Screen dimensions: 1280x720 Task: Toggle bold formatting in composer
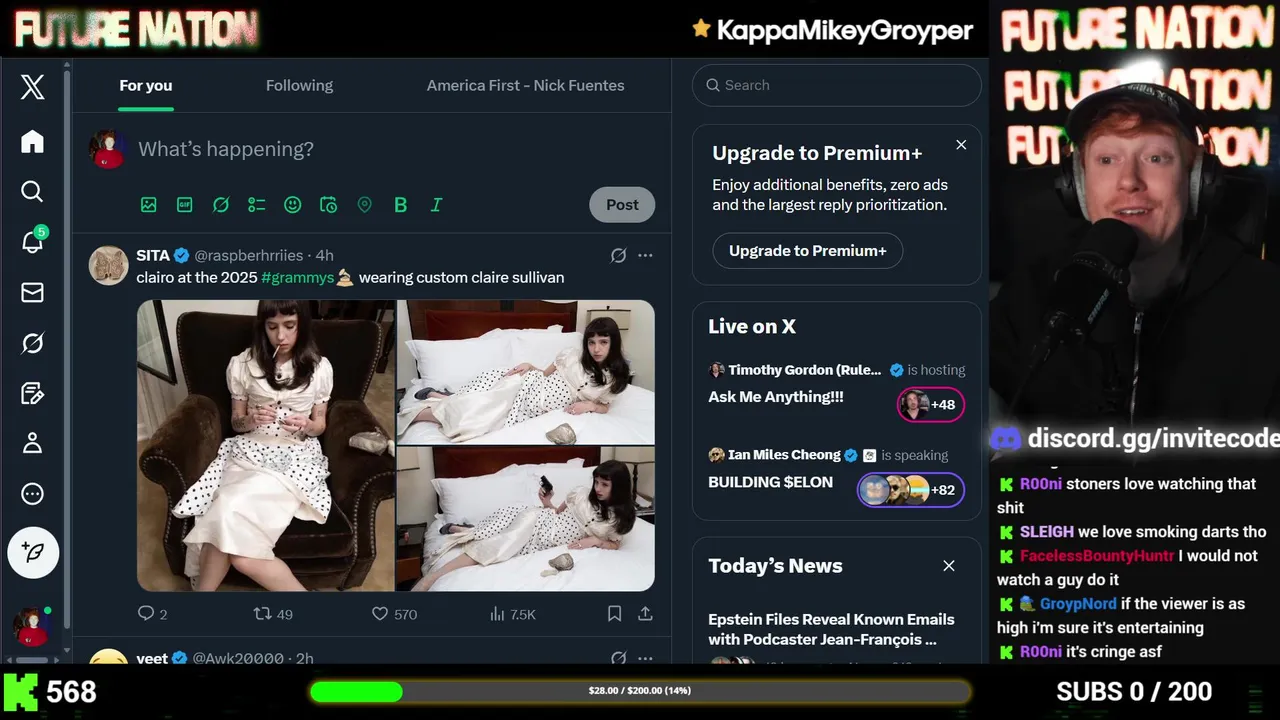point(400,205)
